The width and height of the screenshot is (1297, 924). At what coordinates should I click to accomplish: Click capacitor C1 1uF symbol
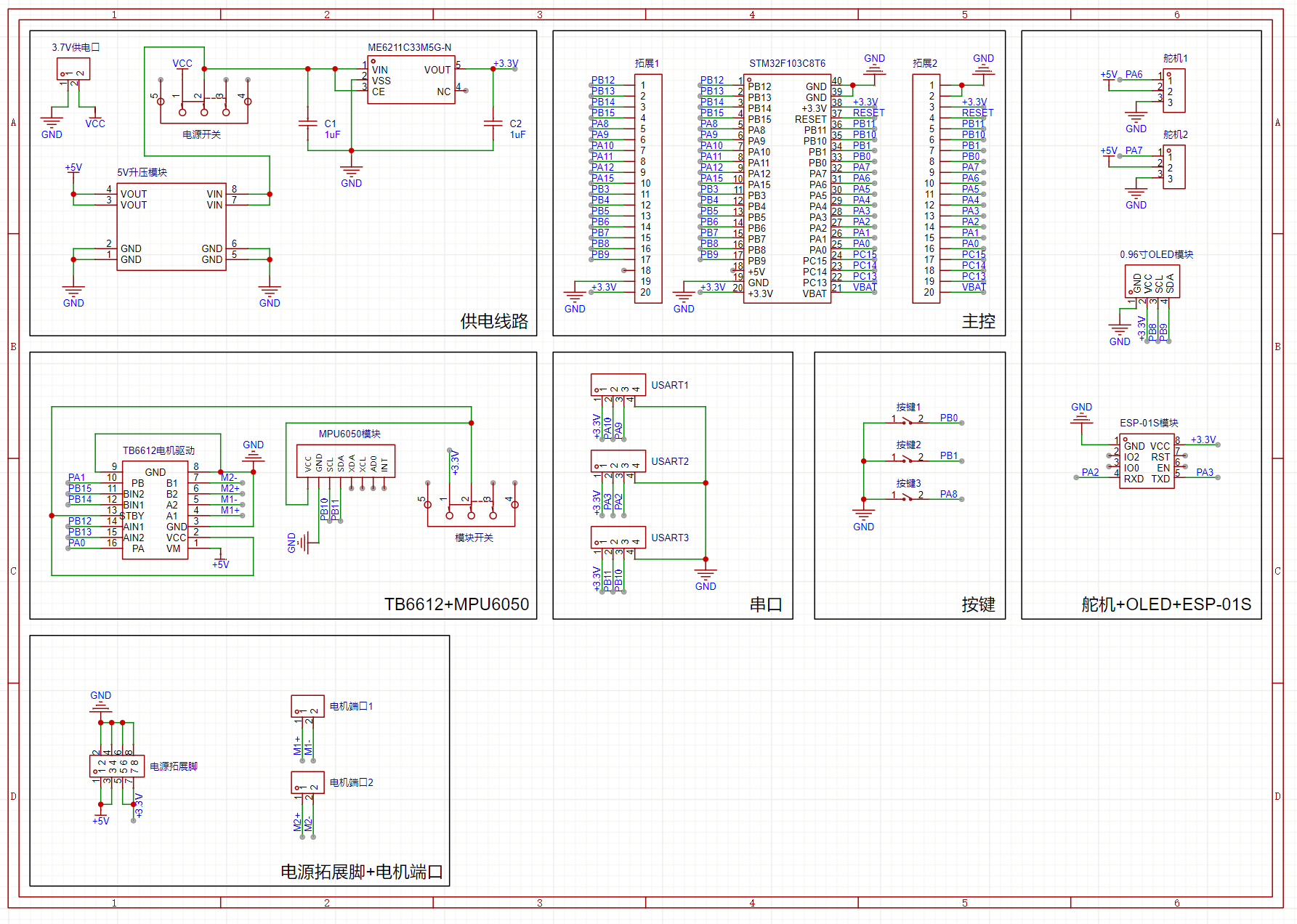pos(308,123)
